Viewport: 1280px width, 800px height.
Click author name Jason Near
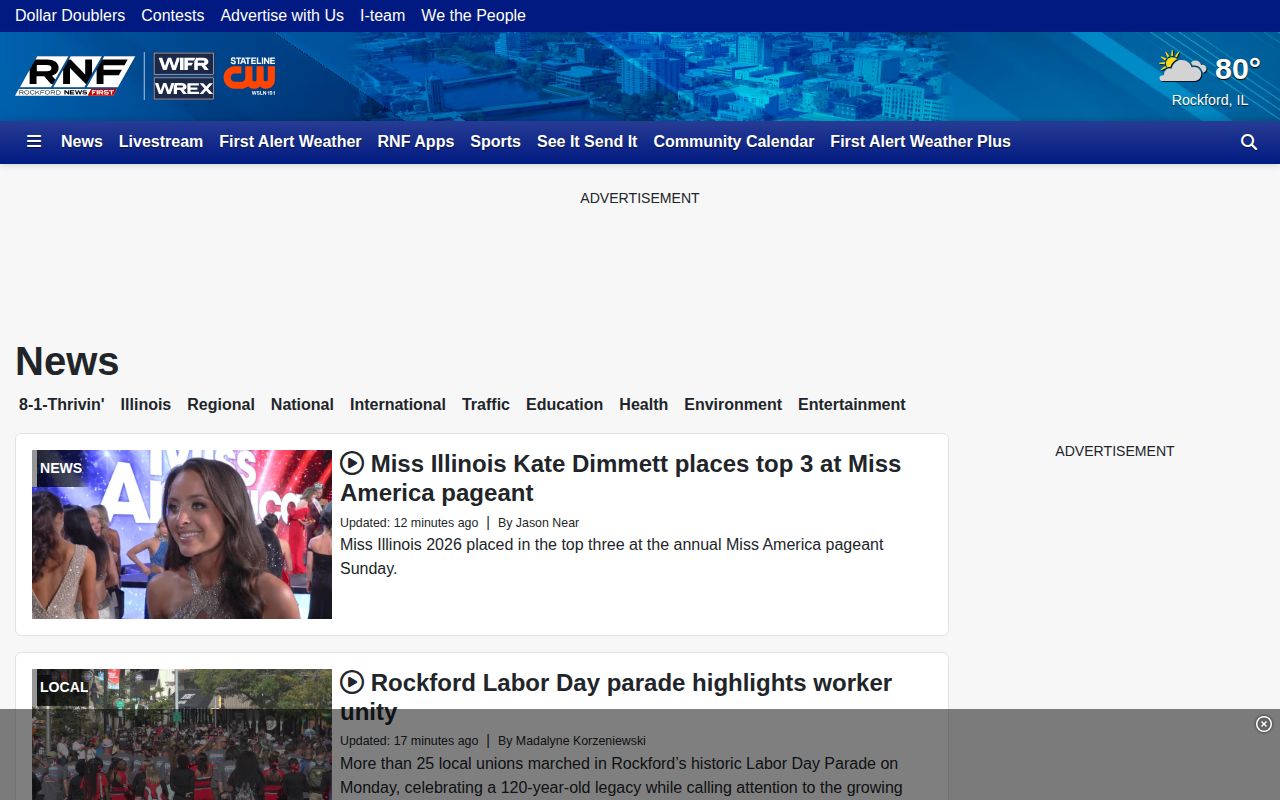tap(547, 522)
